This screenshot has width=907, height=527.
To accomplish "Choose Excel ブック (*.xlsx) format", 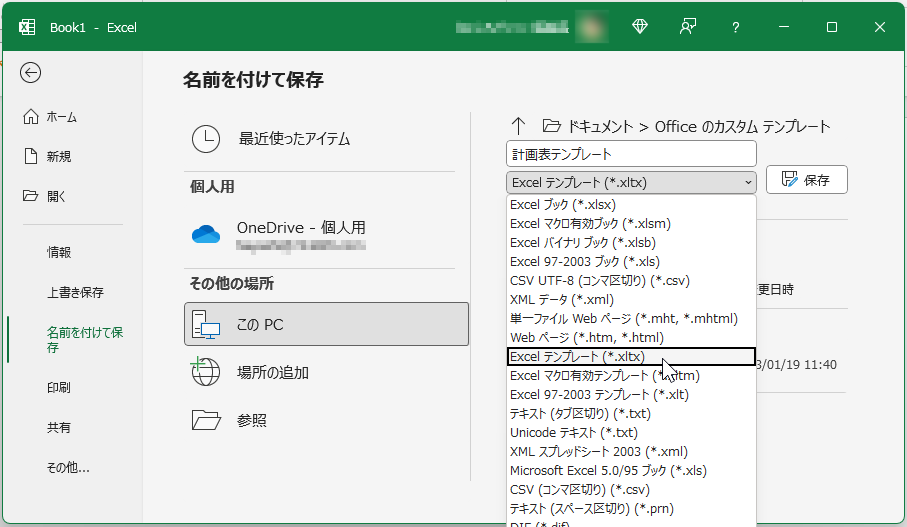I will (x=631, y=204).
